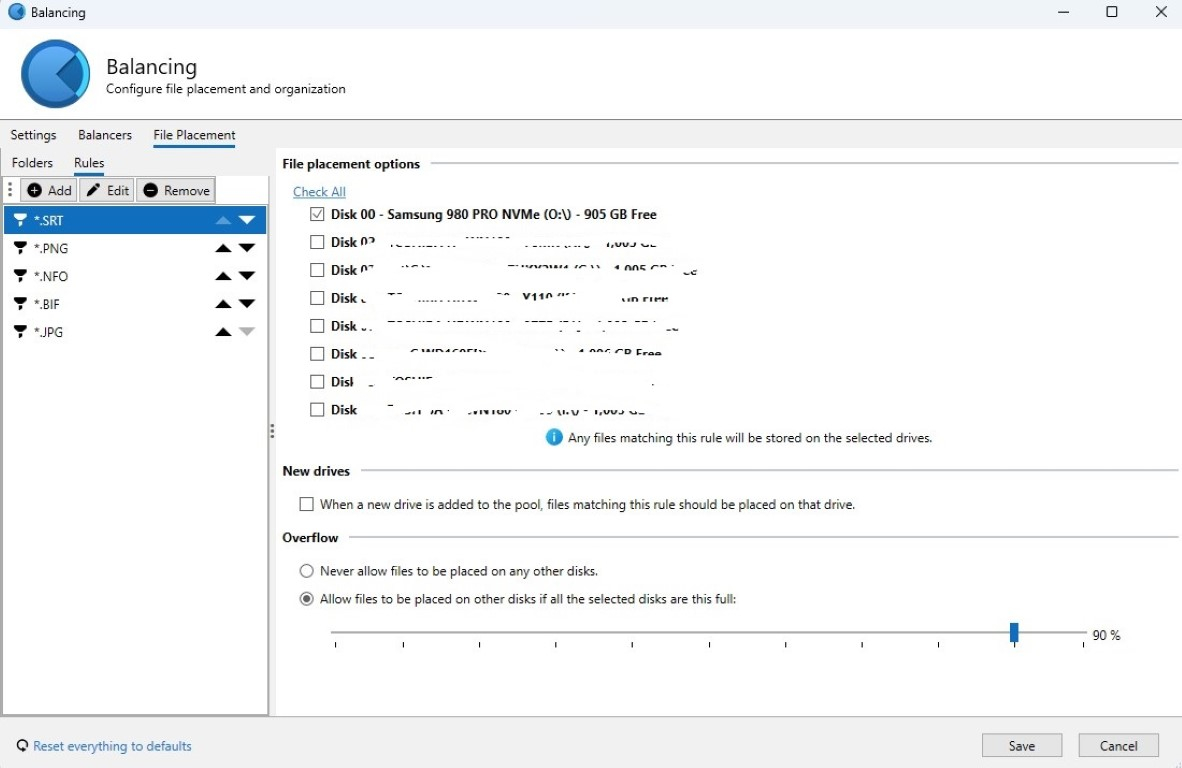The width and height of the screenshot is (1182, 768).
Task: Click Reset everything to defaults
Action: coord(111,746)
